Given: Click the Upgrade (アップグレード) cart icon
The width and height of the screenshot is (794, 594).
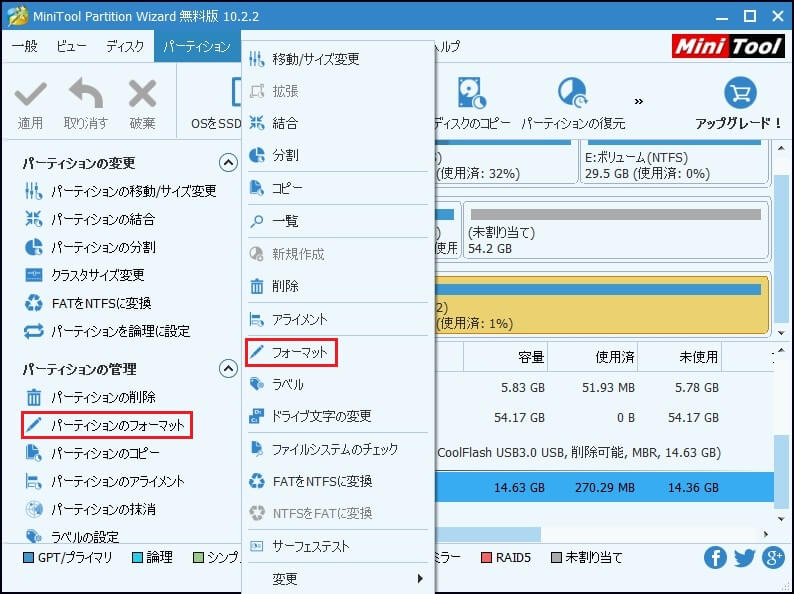Looking at the screenshot, I should pos(740,93).
